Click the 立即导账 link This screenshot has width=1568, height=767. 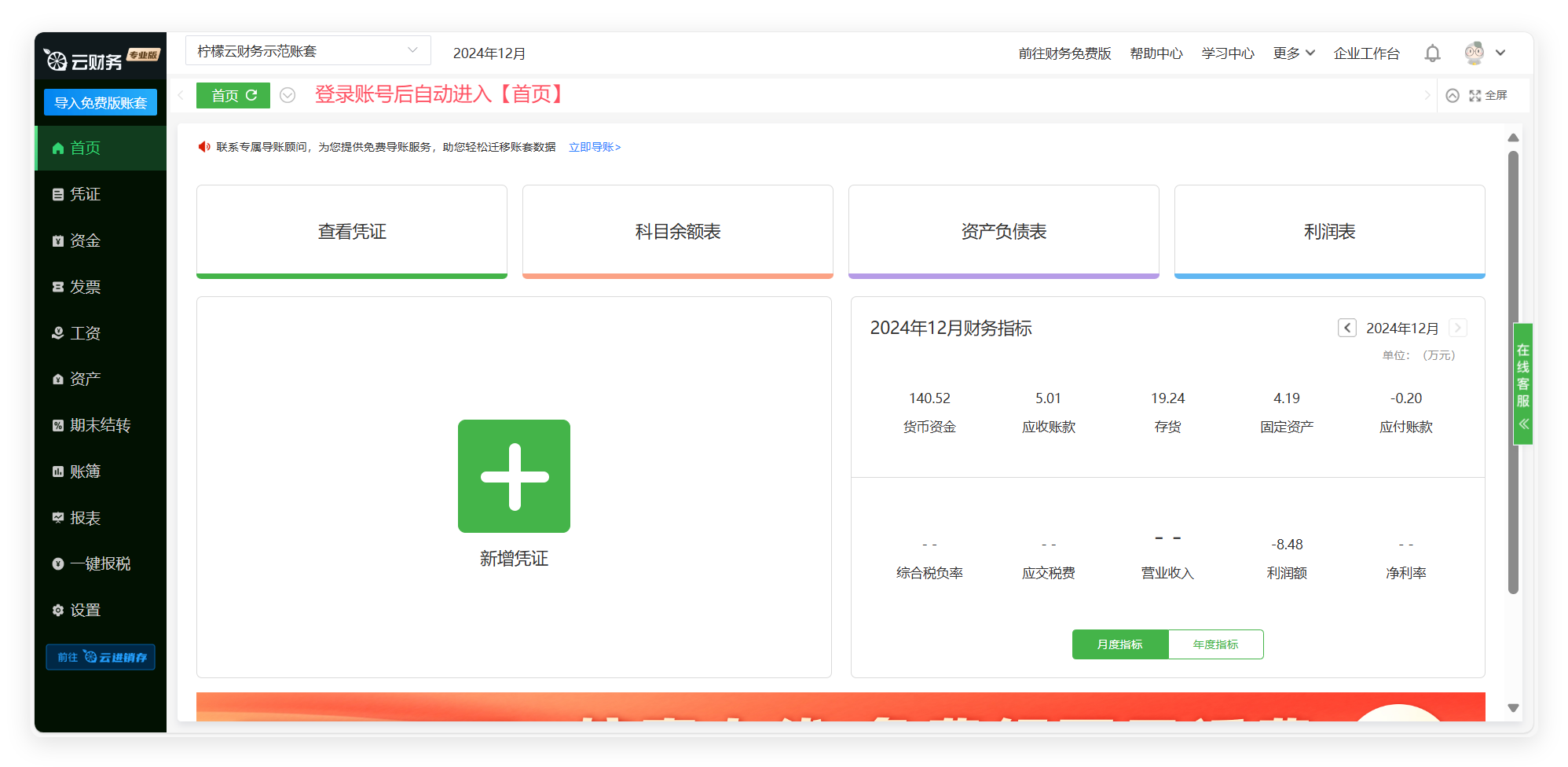click(595, 147)
